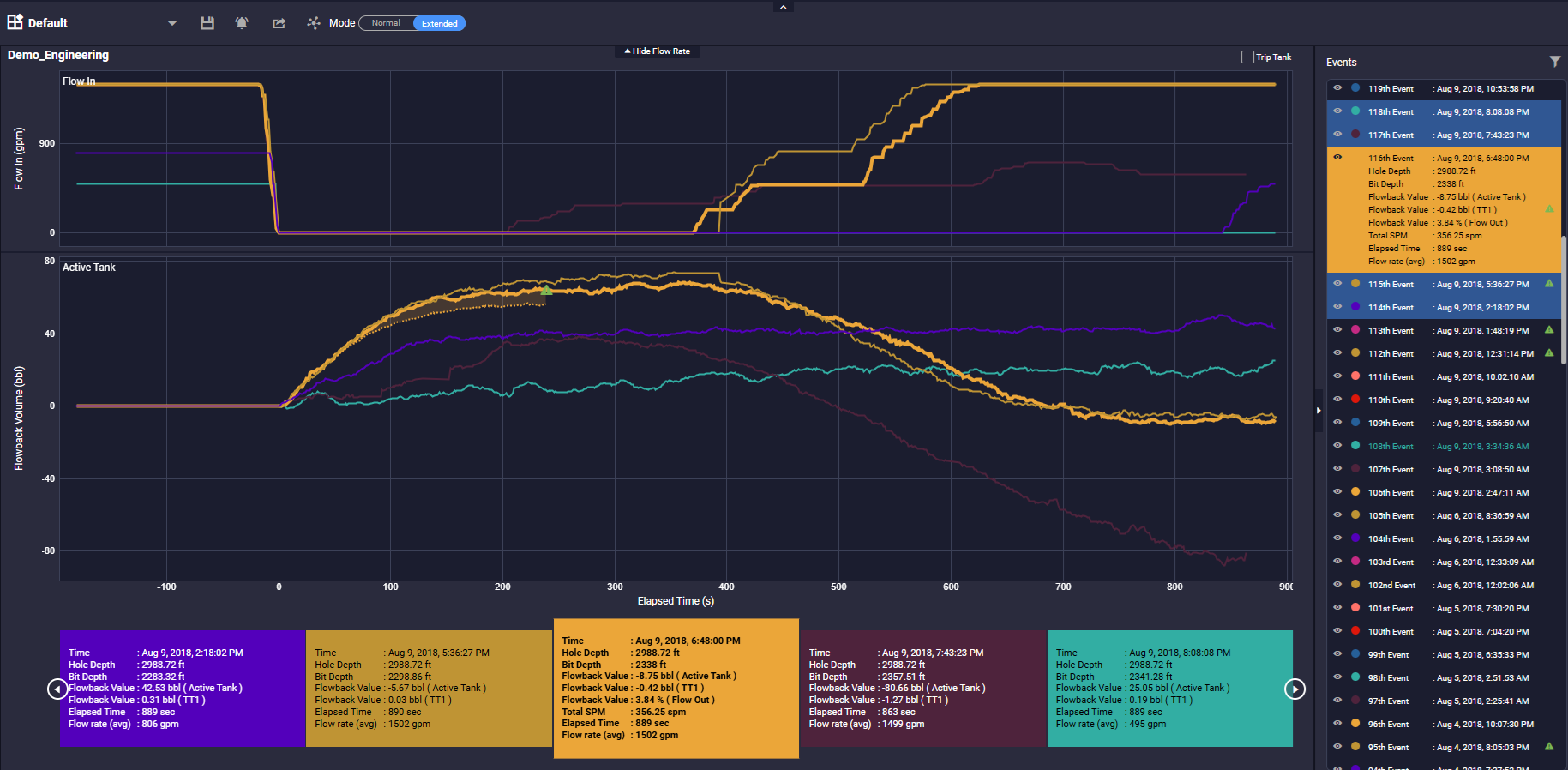The height and width of the screenshot is (770, 1568).
Task: Enable the Trip Tank checkbox
Action: [1247, 57]
